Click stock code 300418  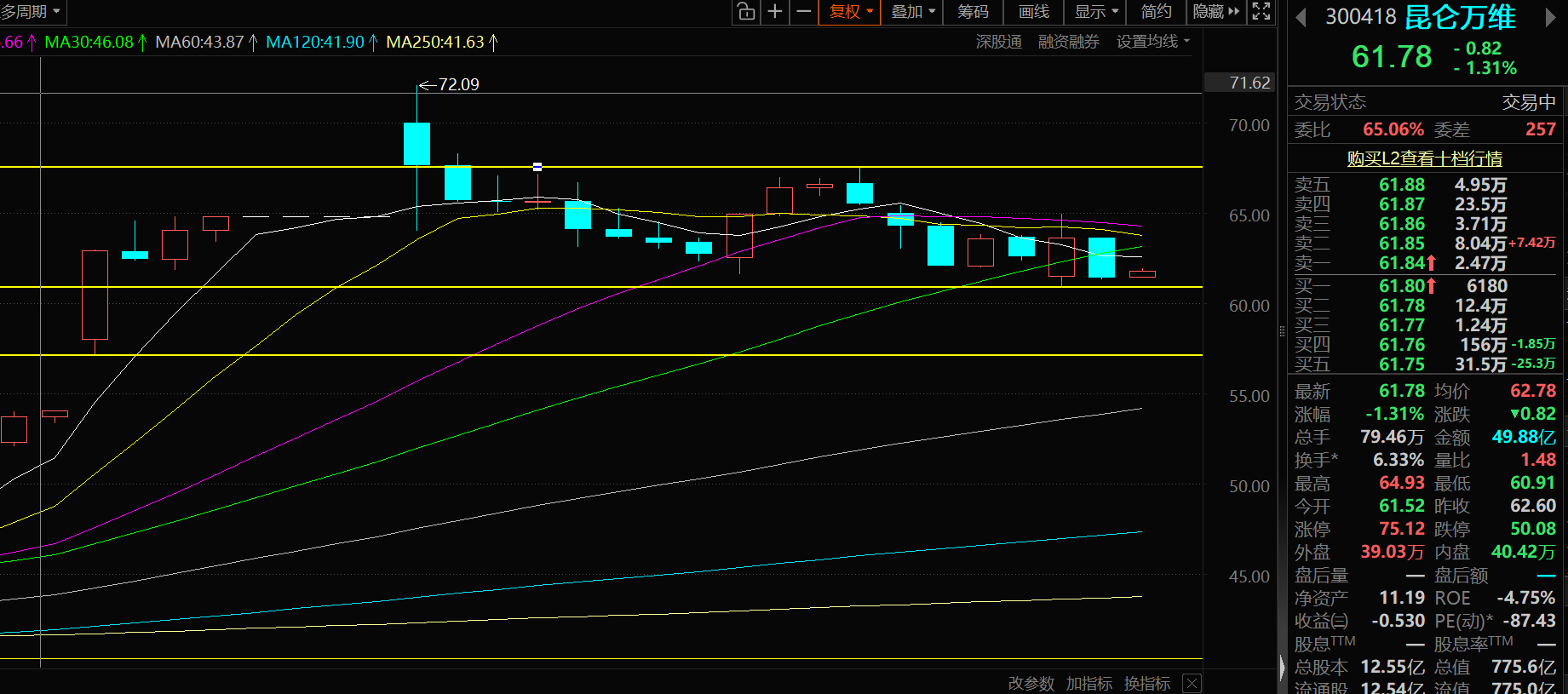point(1361,17)
